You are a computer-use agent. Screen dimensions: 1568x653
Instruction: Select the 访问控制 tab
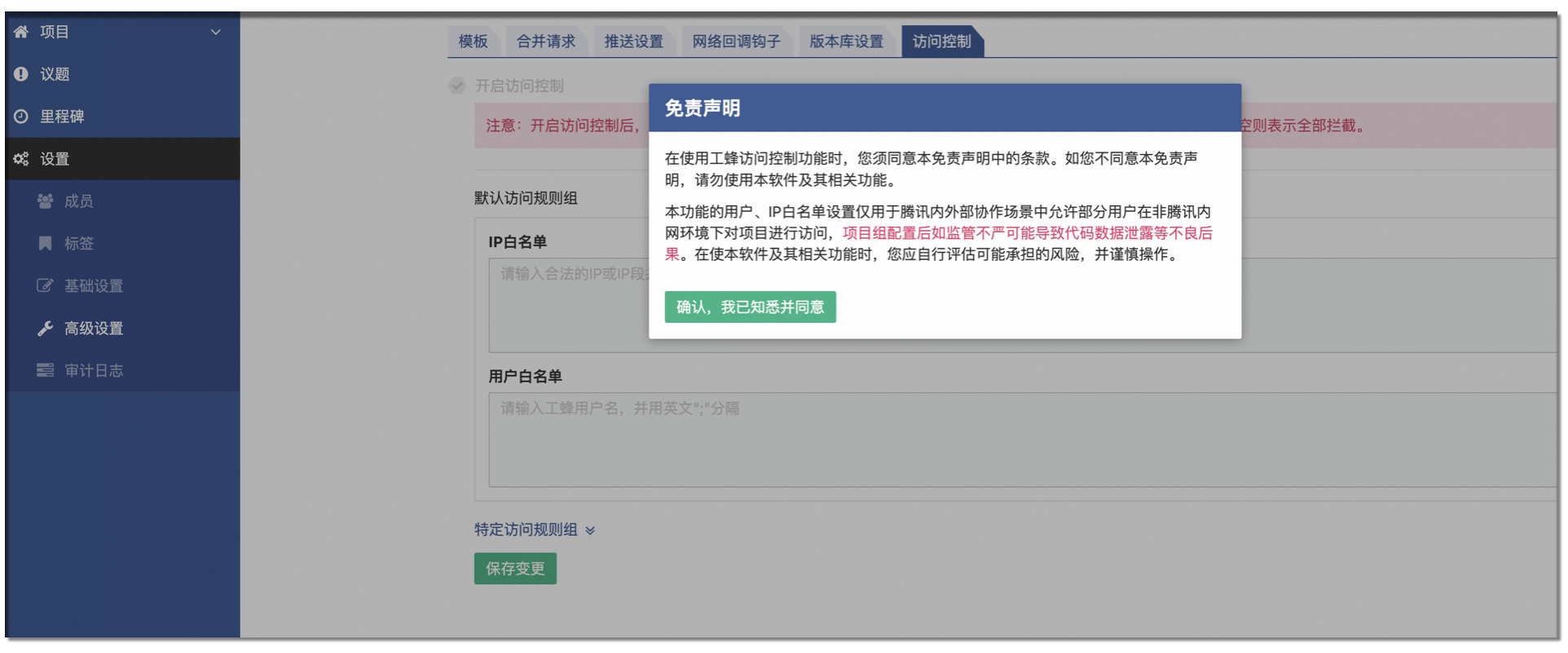point(942,42)
